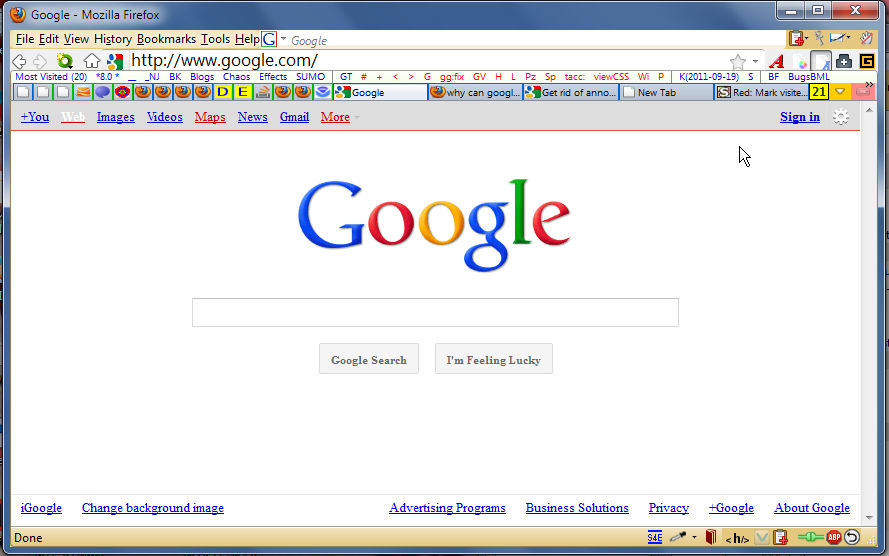Click the color wheel page icon in toolbar
The image size is (889, 556).
click(x=800, y=62)
